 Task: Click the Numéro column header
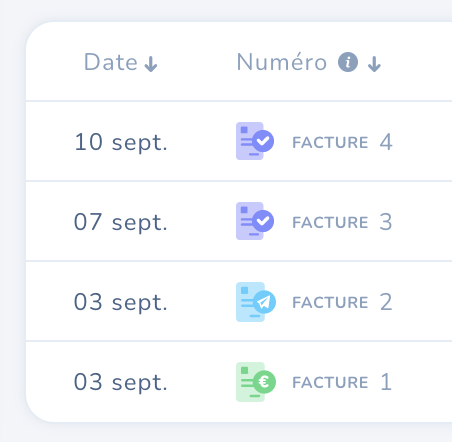(x=282, y=62)
